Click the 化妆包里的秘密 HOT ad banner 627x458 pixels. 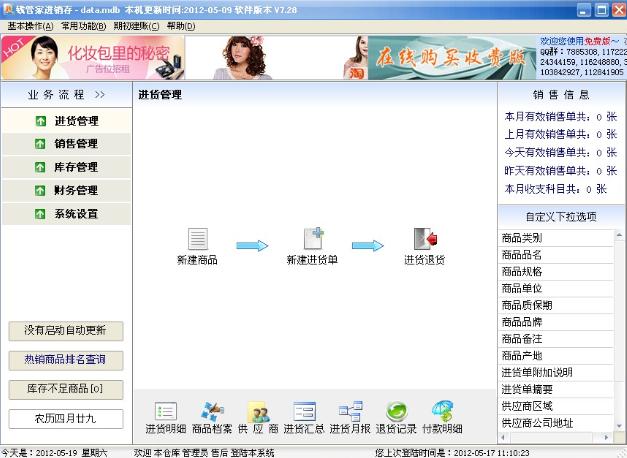tap(93, 58)
